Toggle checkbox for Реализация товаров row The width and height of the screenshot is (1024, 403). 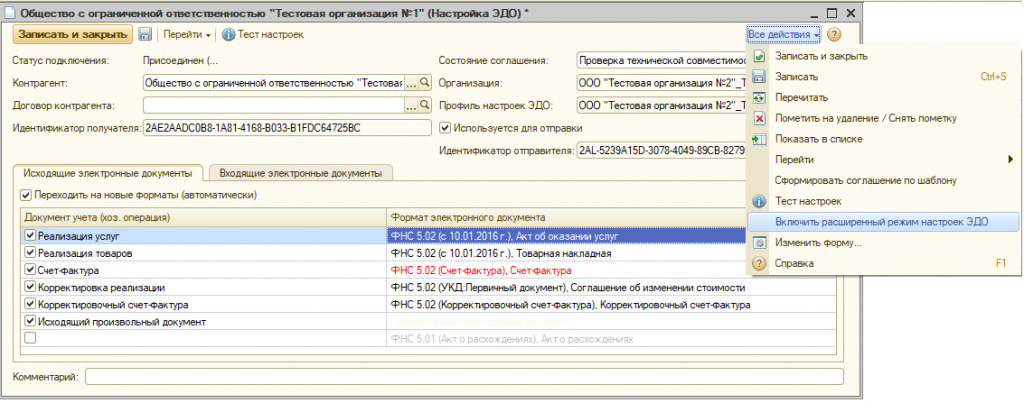tap(29, 252)
